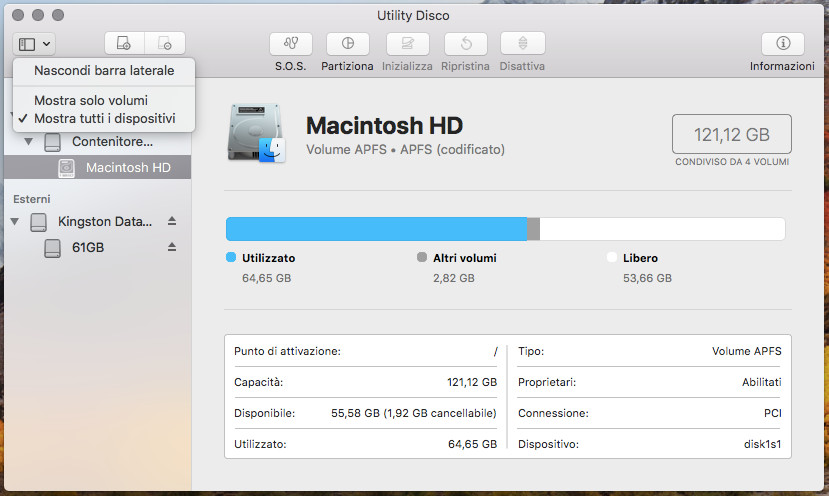
Task: Eject the Kingston Data drive
Action: coord(172,221)
